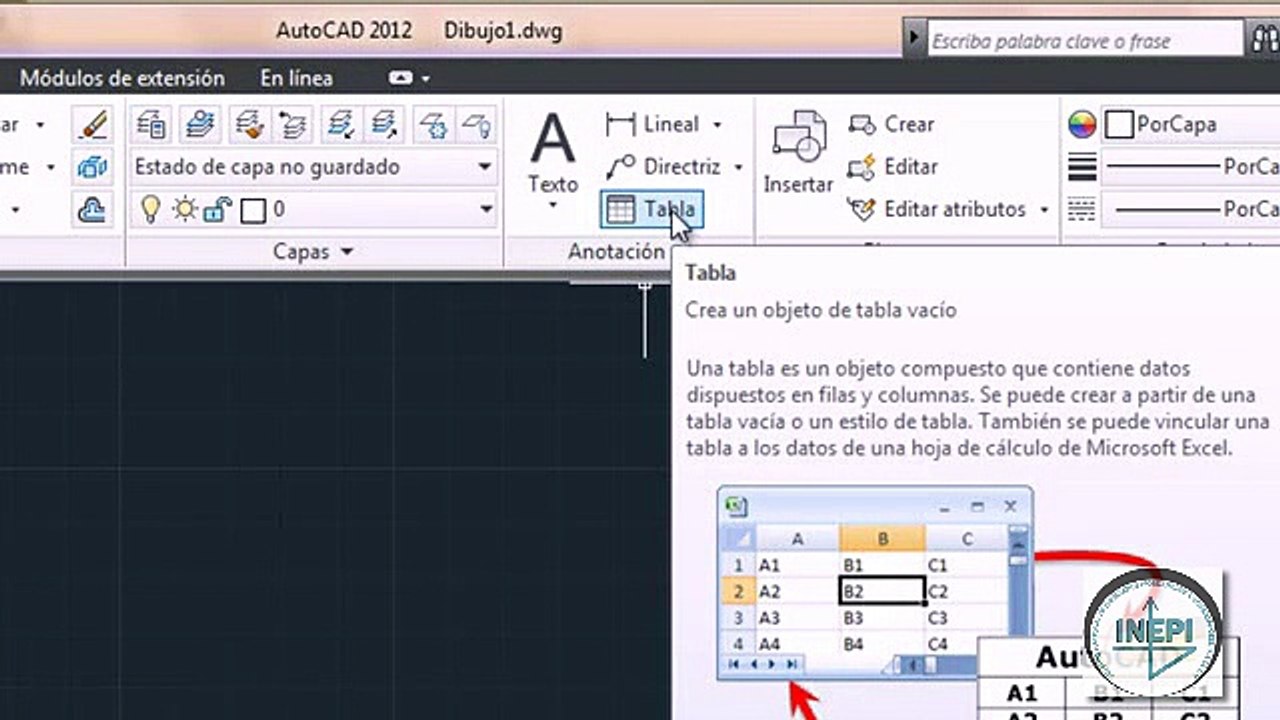This screenshot has height=720, width=1280.
Task: Click the binoculars search icon
Action: [x=1263, y=40]
